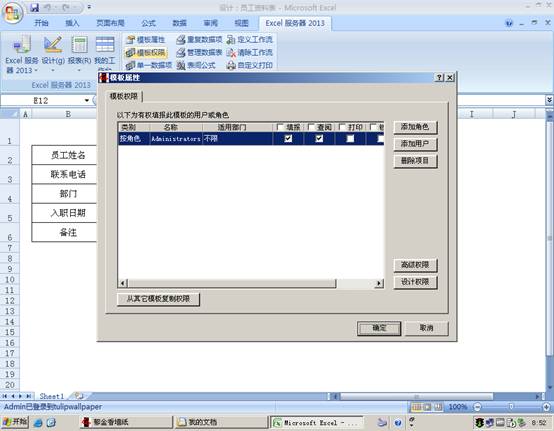Open the 页面布局 ribbon tab
Screen dimensions: 554x431
click(110, 23)
